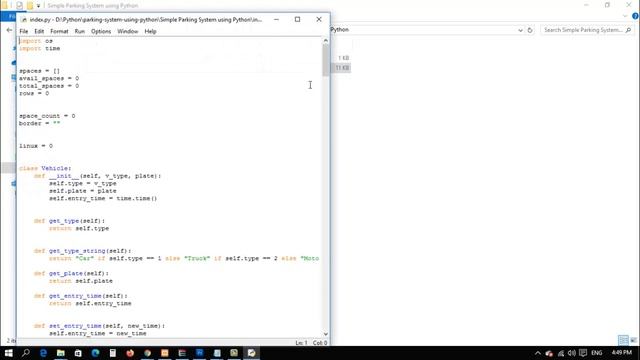The height and width of the screenshot is (360, 640).
Task: Click the search magnifier in File Explorer
Action: pos(628,30)
